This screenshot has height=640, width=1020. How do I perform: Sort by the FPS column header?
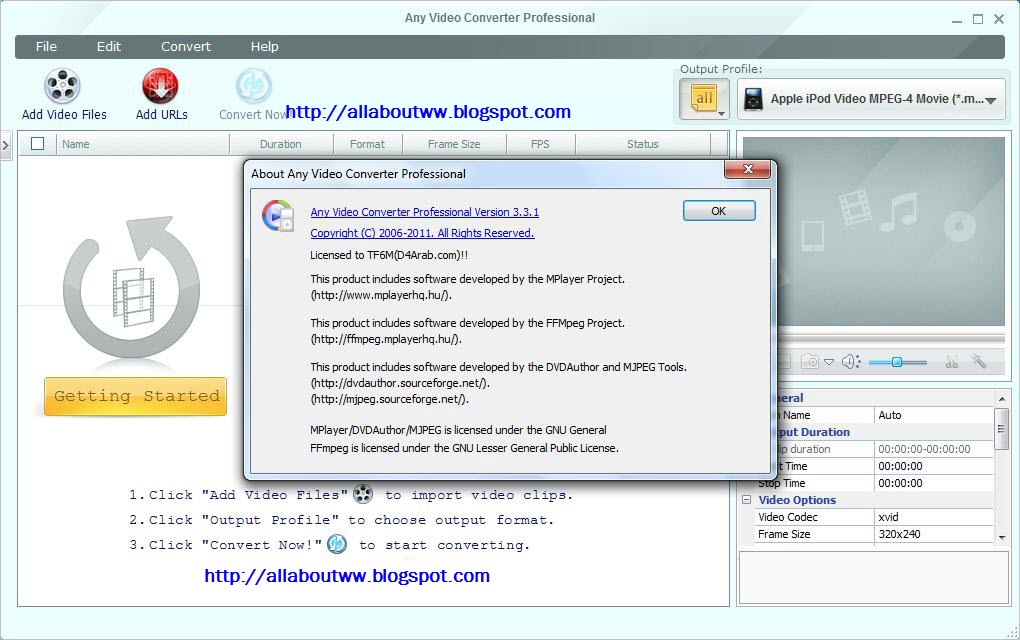click(540, 144)
